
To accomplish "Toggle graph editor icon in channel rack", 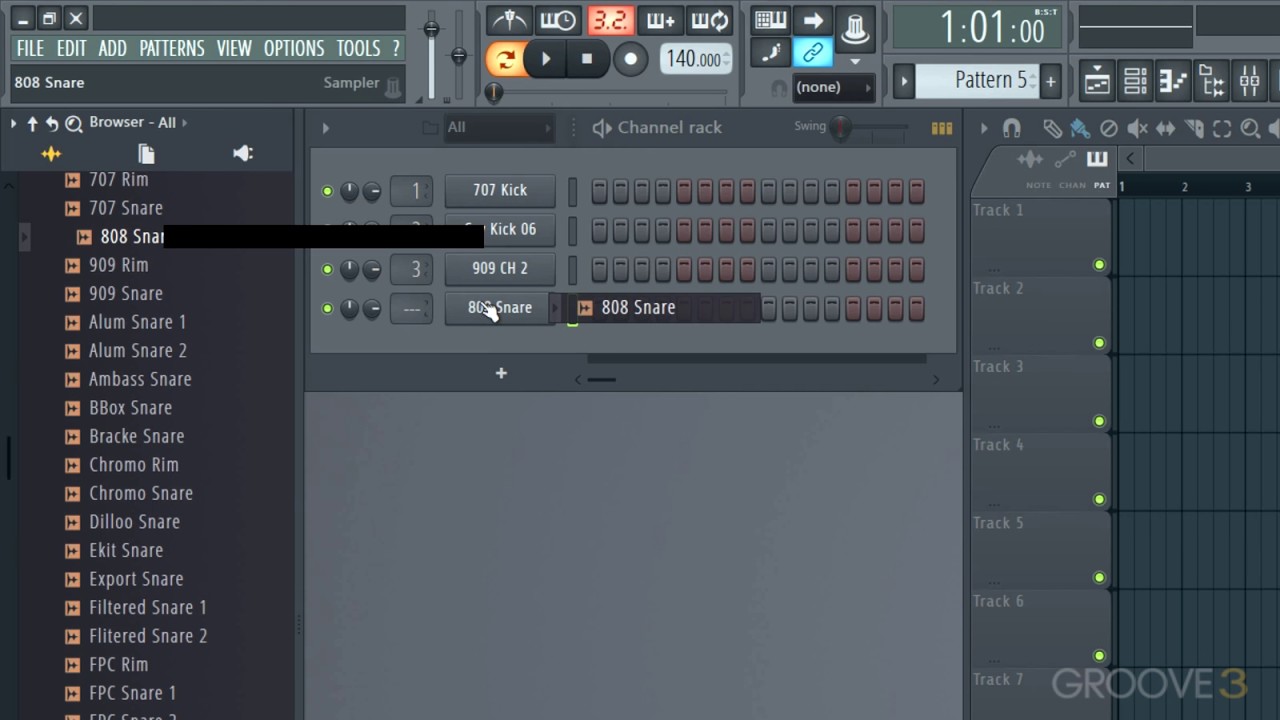I will tap(941, 128).
